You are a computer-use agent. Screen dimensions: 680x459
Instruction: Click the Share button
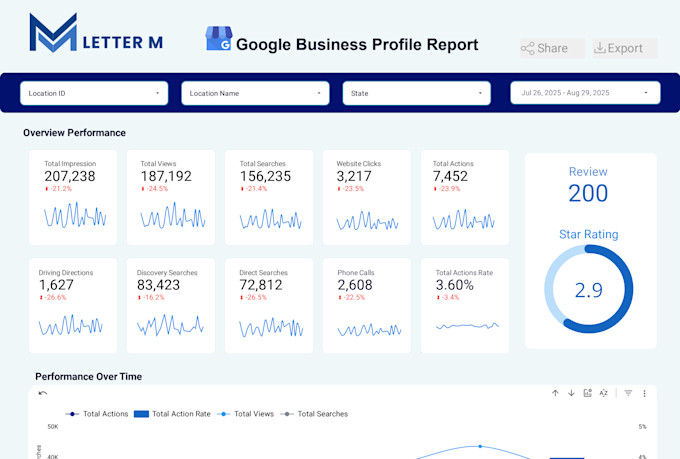(552, 48)
